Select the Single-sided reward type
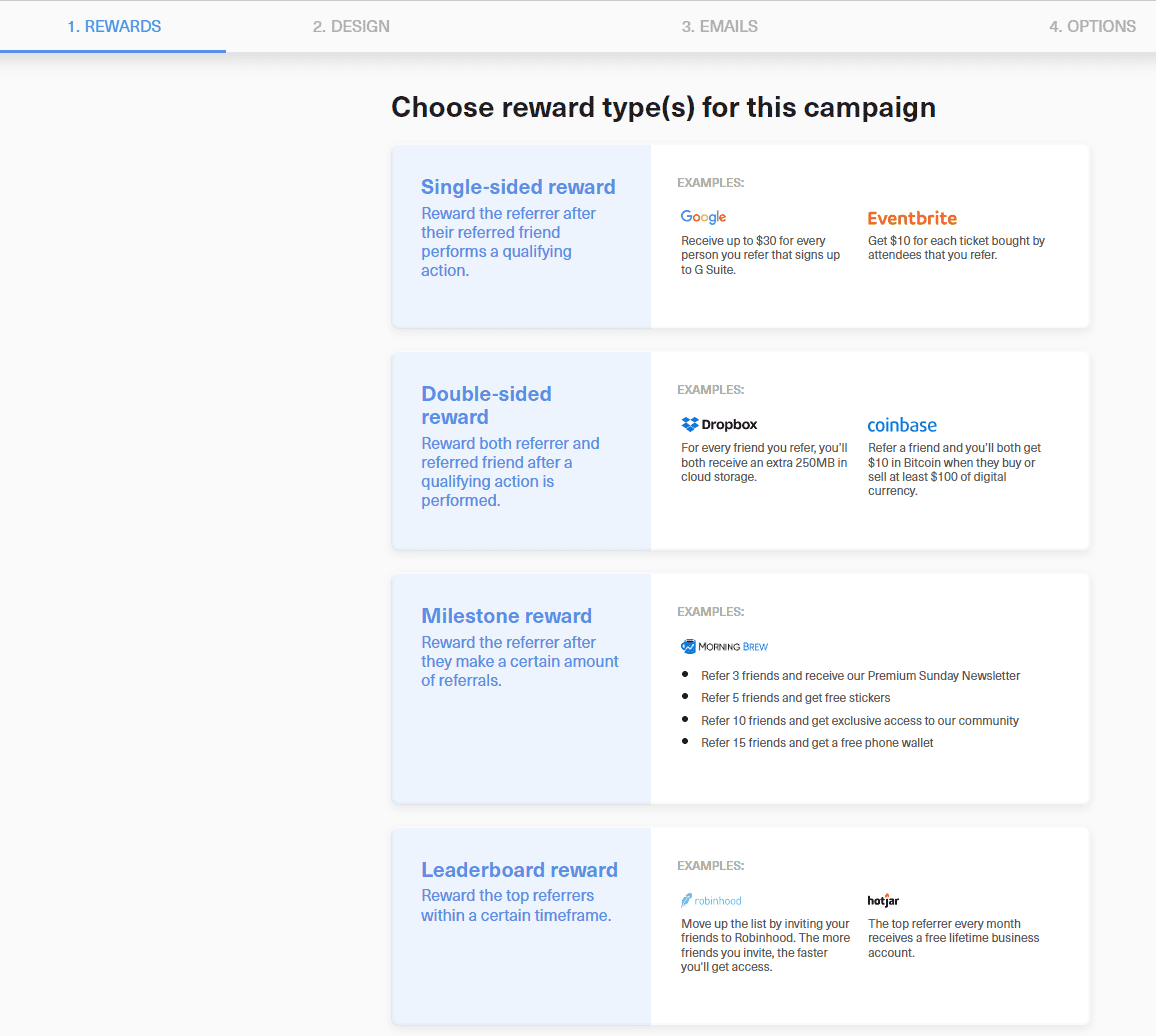The height and width of the screenshot is (1036, 1156). tap(520, 236)
